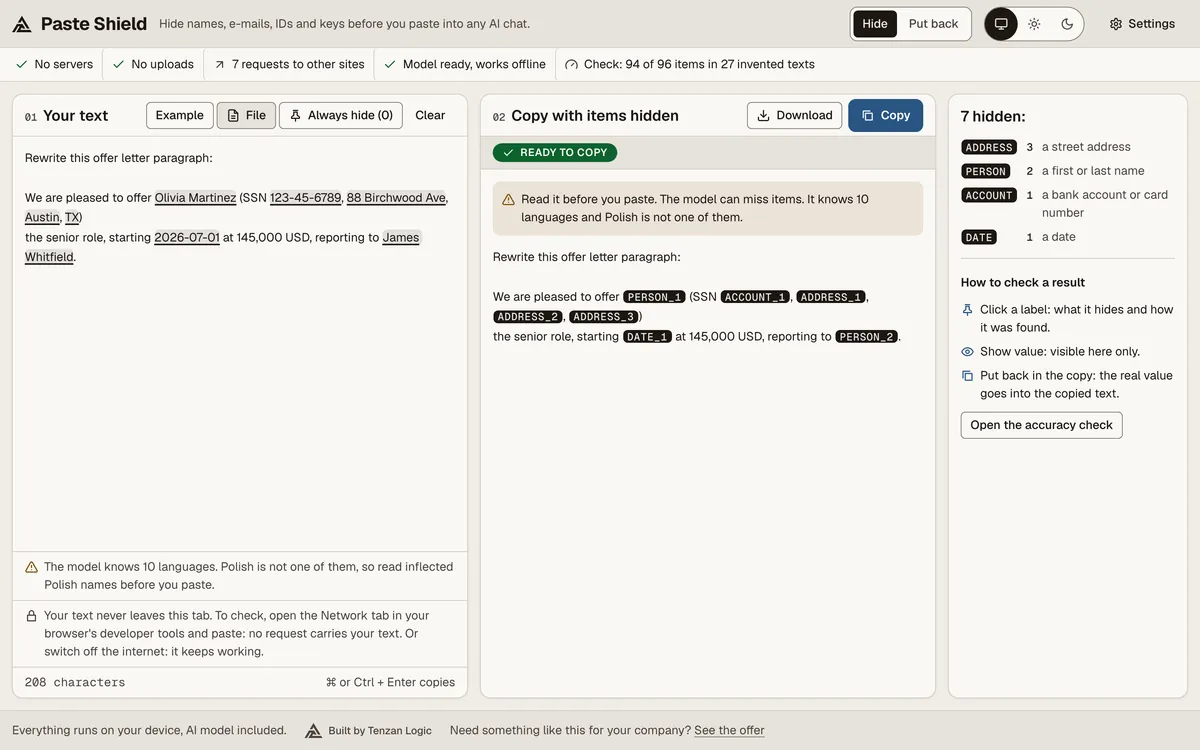Click the Copy with items hidden heading
The height and width of the screenshot is (750, 1200).
tap(595, 116)
